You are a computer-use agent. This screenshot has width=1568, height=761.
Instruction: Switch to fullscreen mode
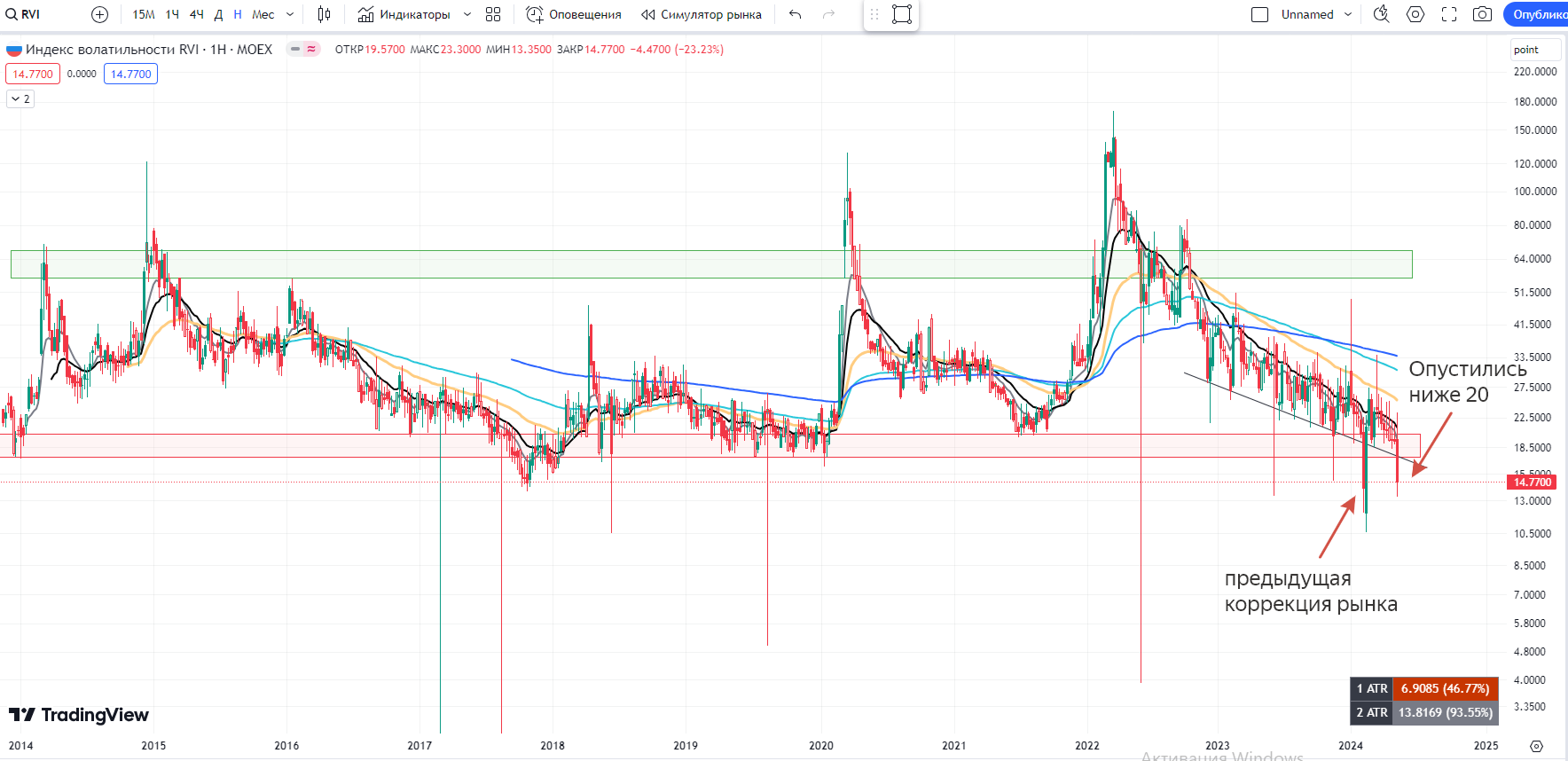1449,14
